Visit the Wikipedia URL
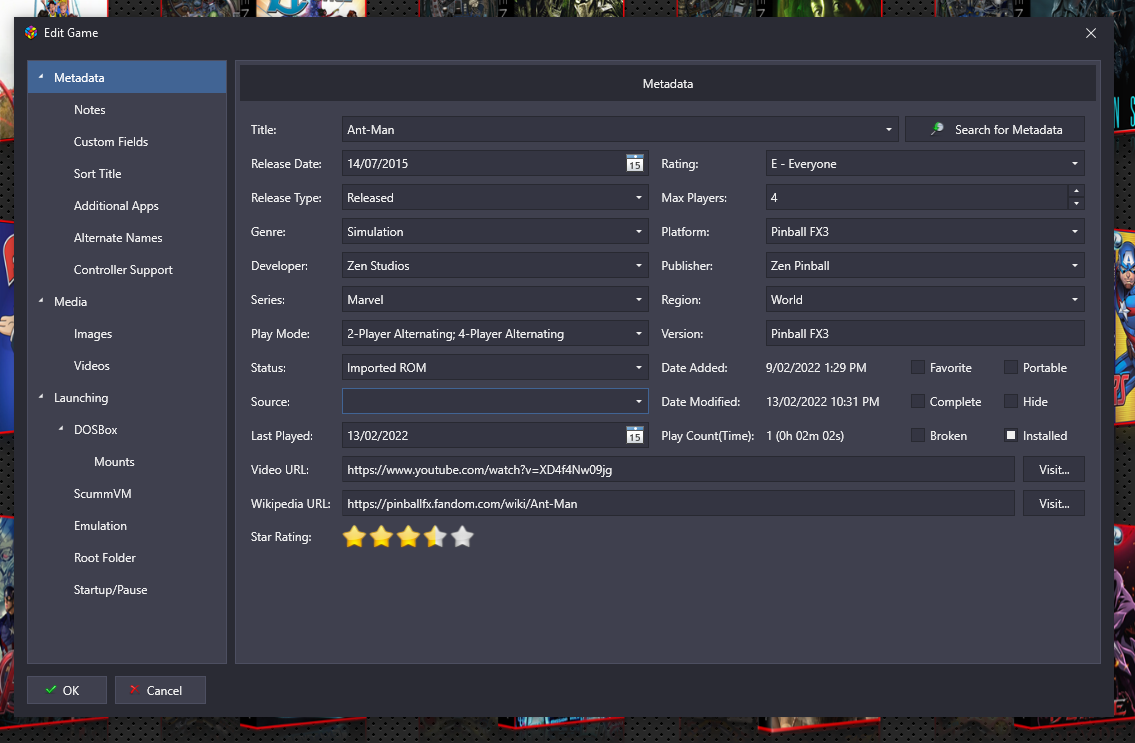The width and height of the screenshot is (1135, 743). [x=1053, y=503]
